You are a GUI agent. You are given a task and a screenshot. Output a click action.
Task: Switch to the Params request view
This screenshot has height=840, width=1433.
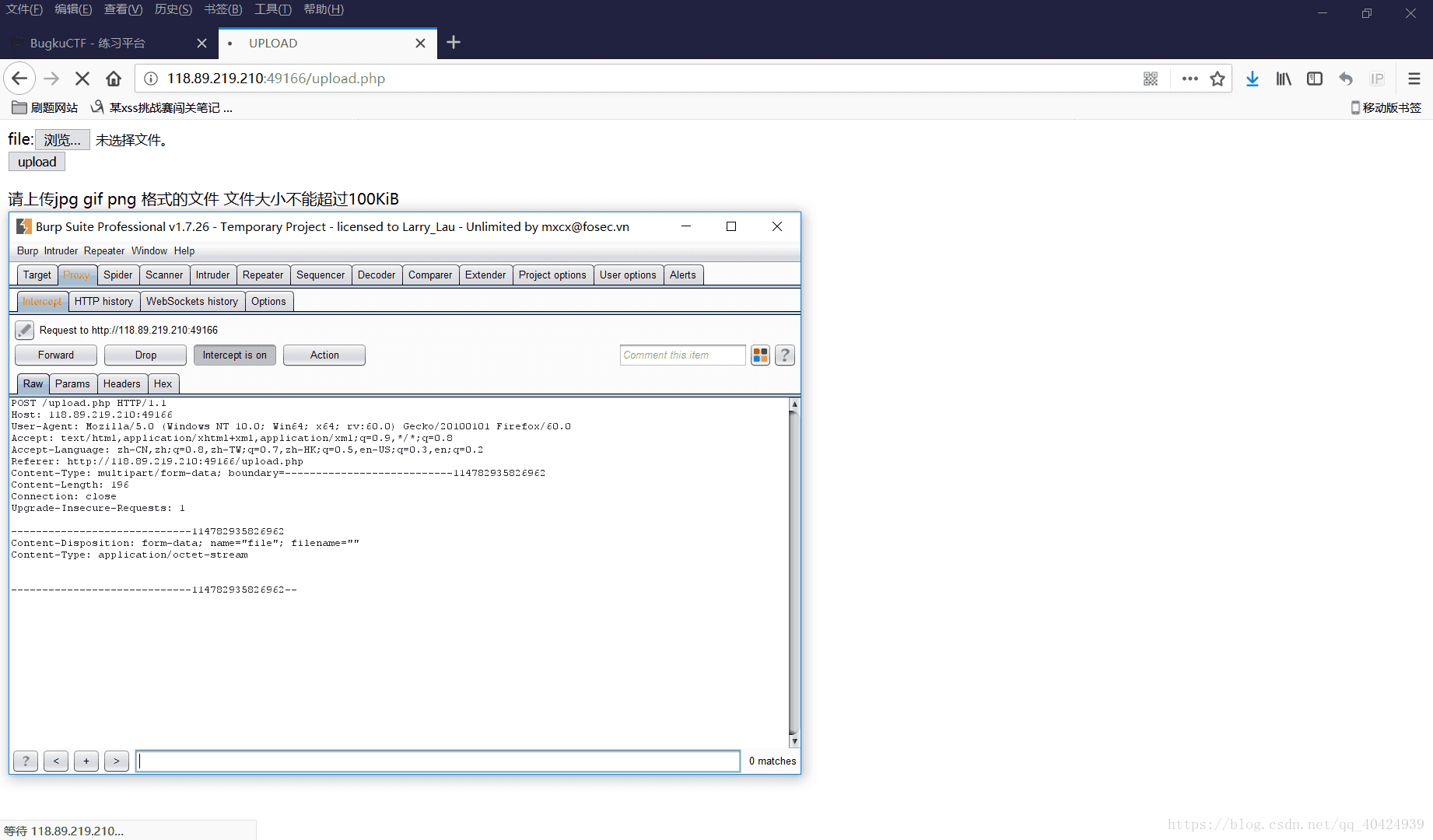pyautogui.click(x=72, y=384)
